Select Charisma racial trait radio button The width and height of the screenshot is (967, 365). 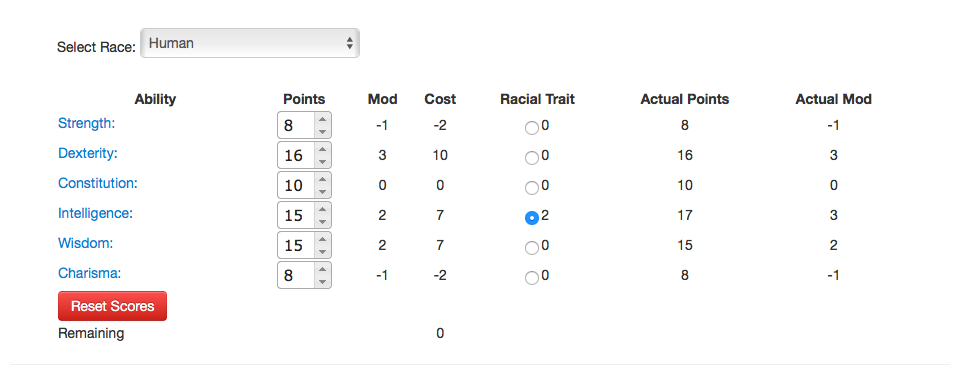click(x=531, y=278)
